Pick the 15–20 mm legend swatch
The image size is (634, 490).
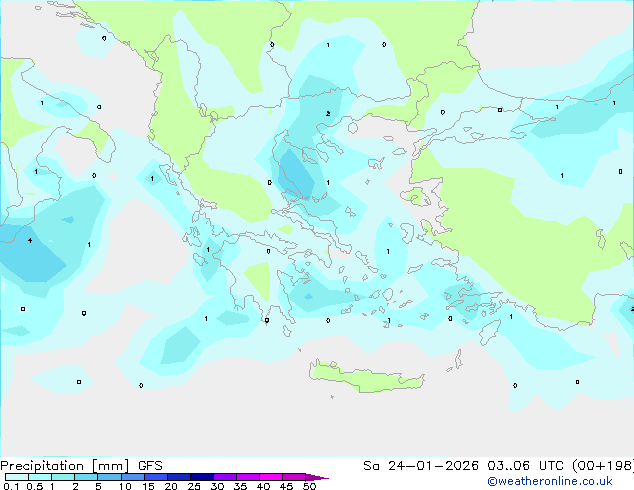155,477
